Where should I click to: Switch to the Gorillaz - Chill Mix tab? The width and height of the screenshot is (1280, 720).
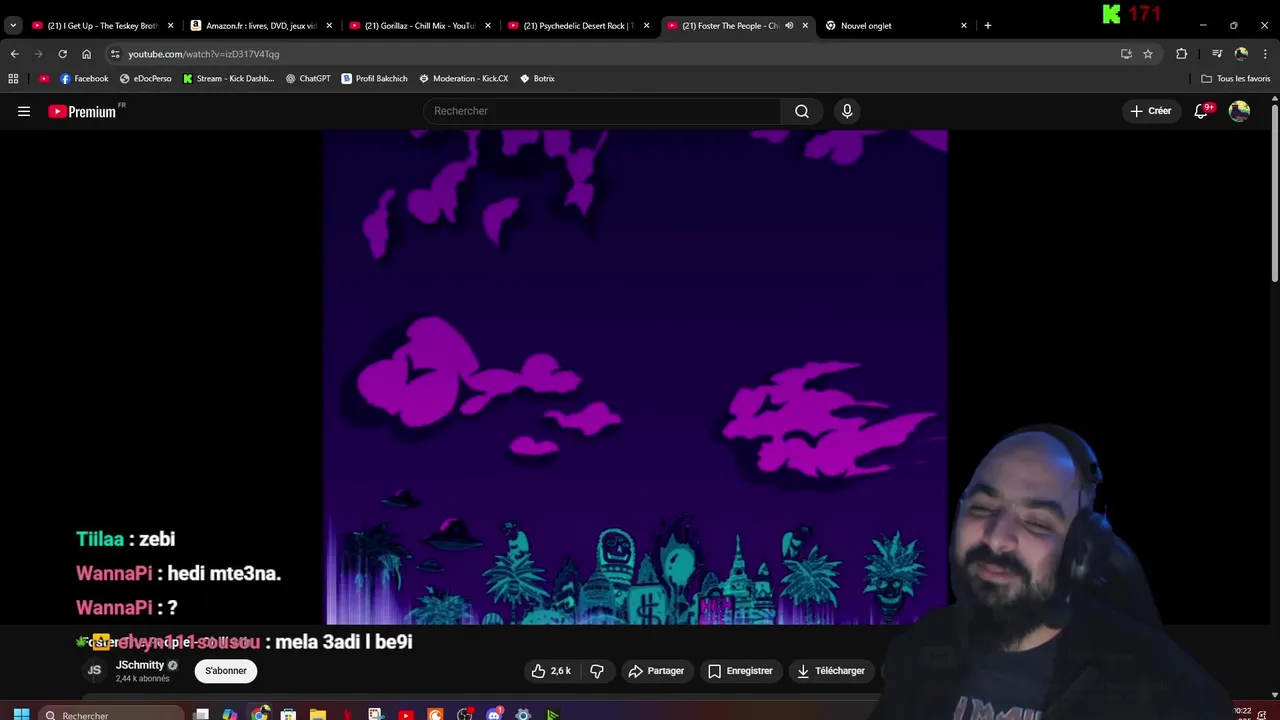pyautogui.click(x=419, y=26)
